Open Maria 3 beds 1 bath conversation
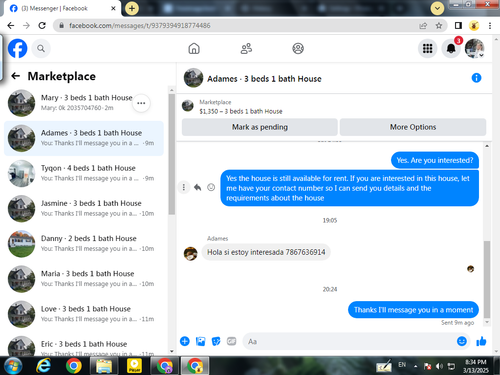The image size is (500, 375). point(83,279)
